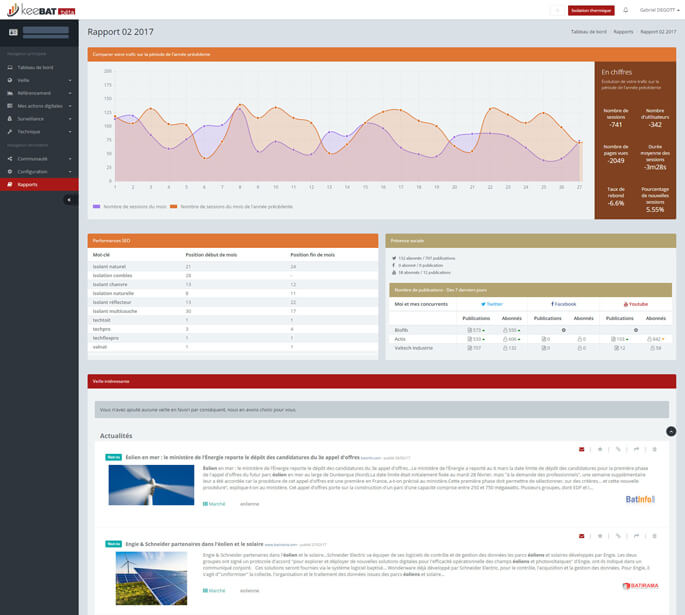The width and height of the screenshot is (685, 615).
Task: Click the wind turbine article thumbnail
Action: point(151,485)
